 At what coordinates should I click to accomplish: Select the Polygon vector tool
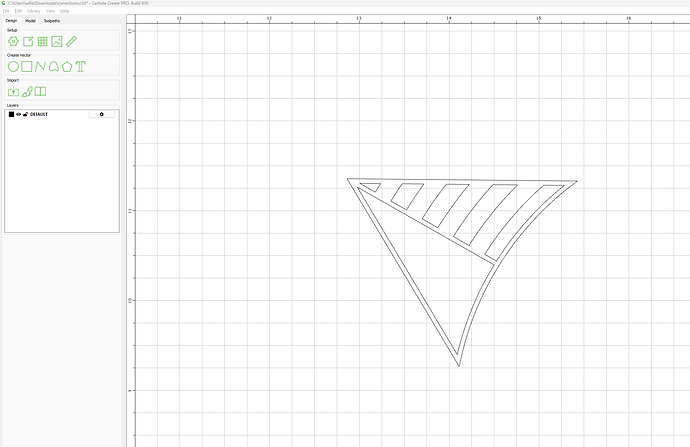coord(66,66)
